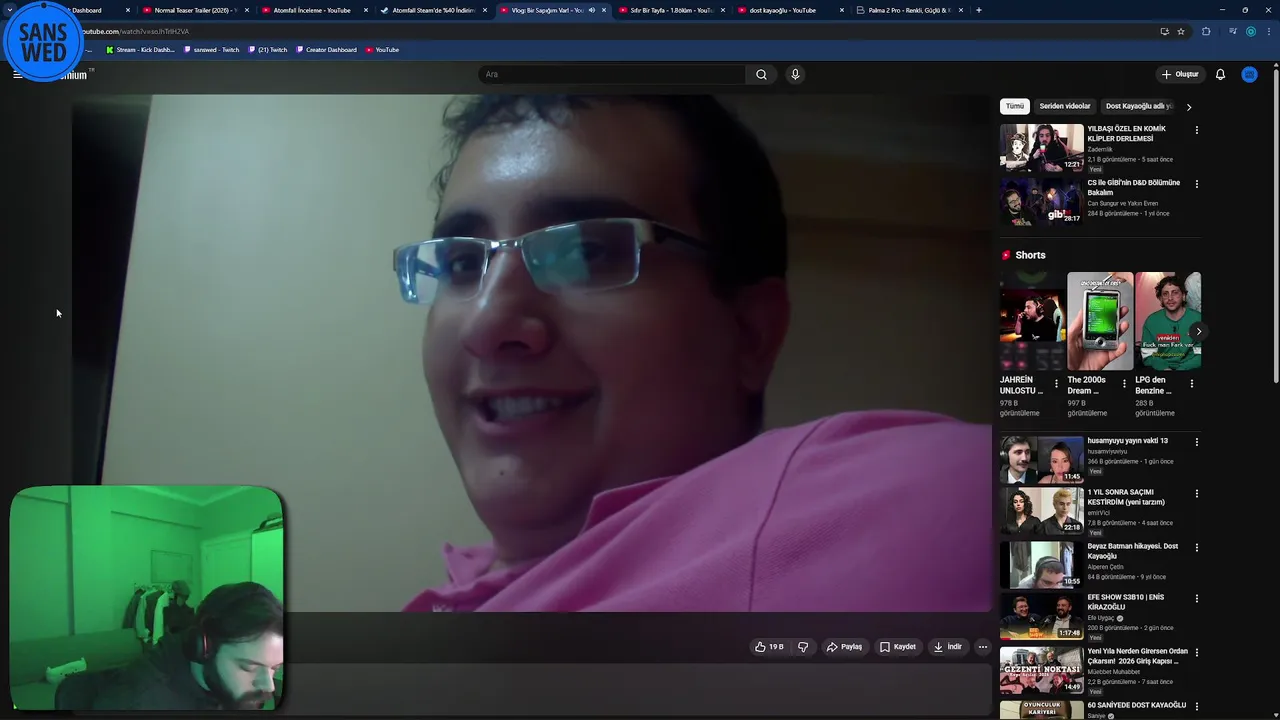Start voice search with the microphone icon
Screen dimensions: 1280x720
click(795, 74)
